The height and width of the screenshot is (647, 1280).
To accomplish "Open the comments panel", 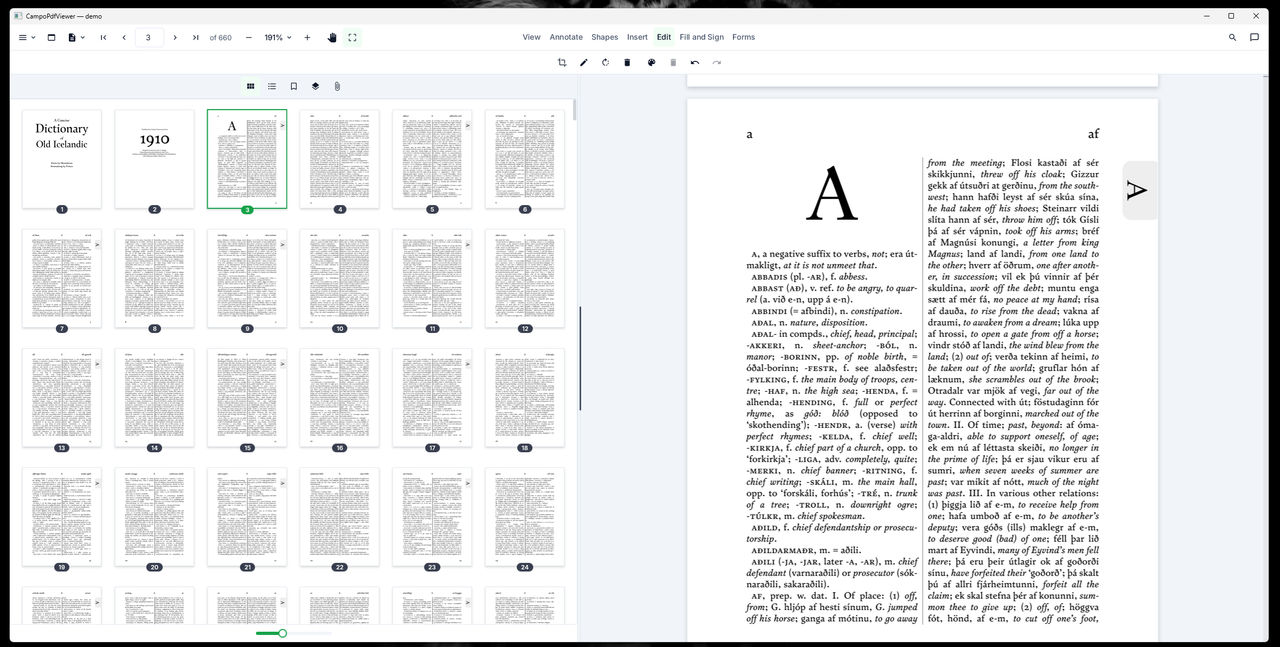I will [1254, 37].
